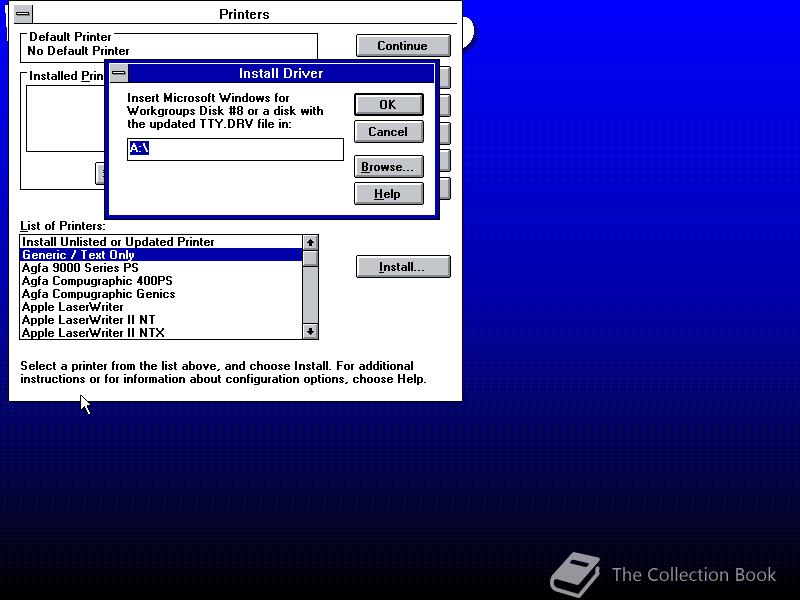This screenshot has width=800, height=600.
Task: Open the Printers window control menu
Action: pos(22,14)
